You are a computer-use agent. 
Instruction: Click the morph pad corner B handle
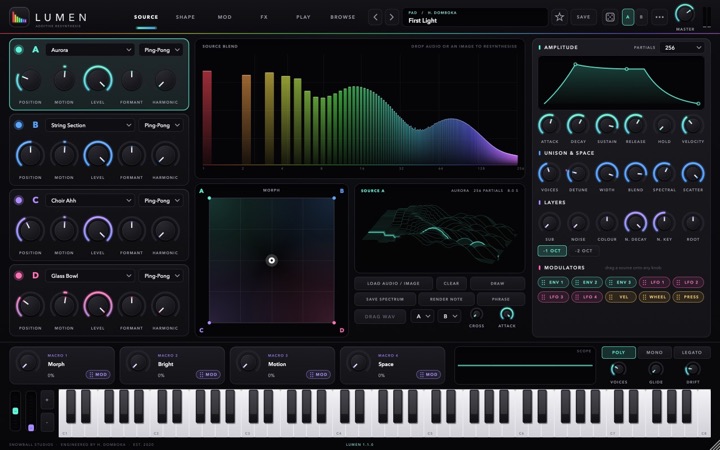click(x=334, y=198)
